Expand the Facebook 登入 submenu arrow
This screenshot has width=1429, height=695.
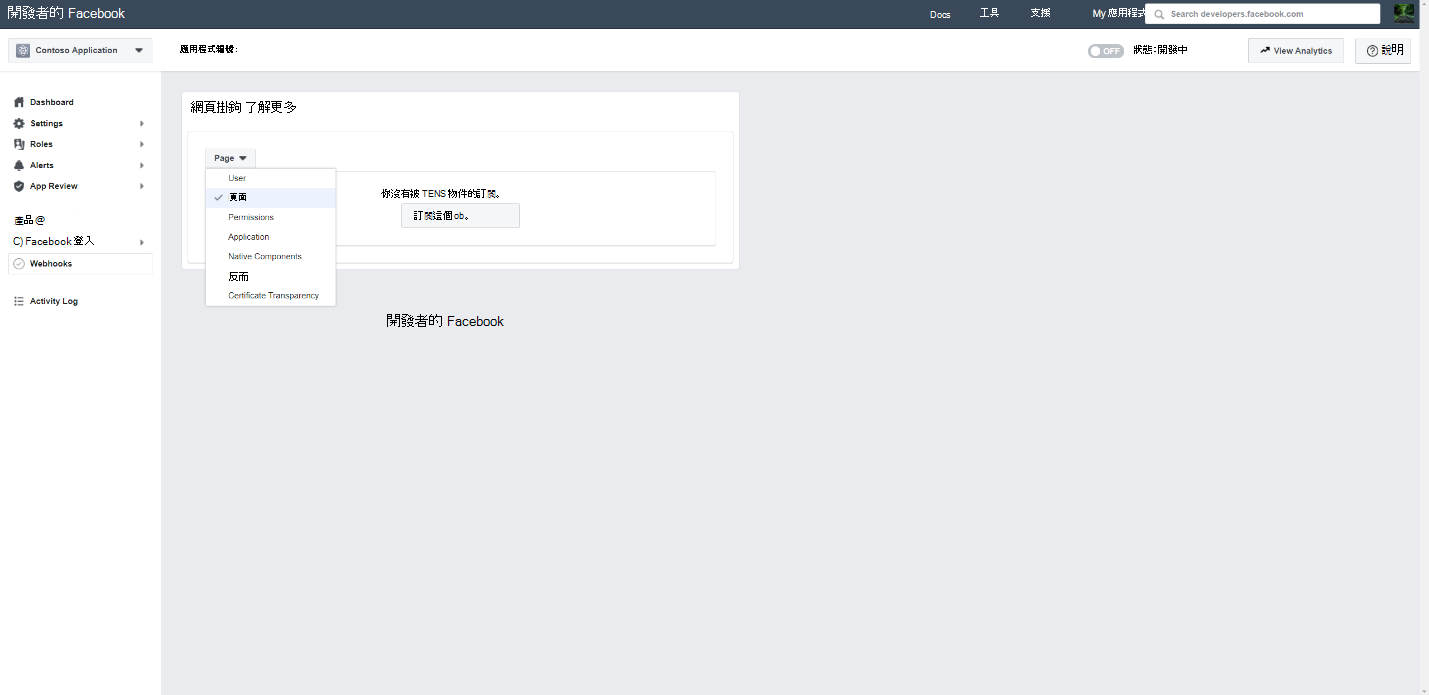[142, 242]
